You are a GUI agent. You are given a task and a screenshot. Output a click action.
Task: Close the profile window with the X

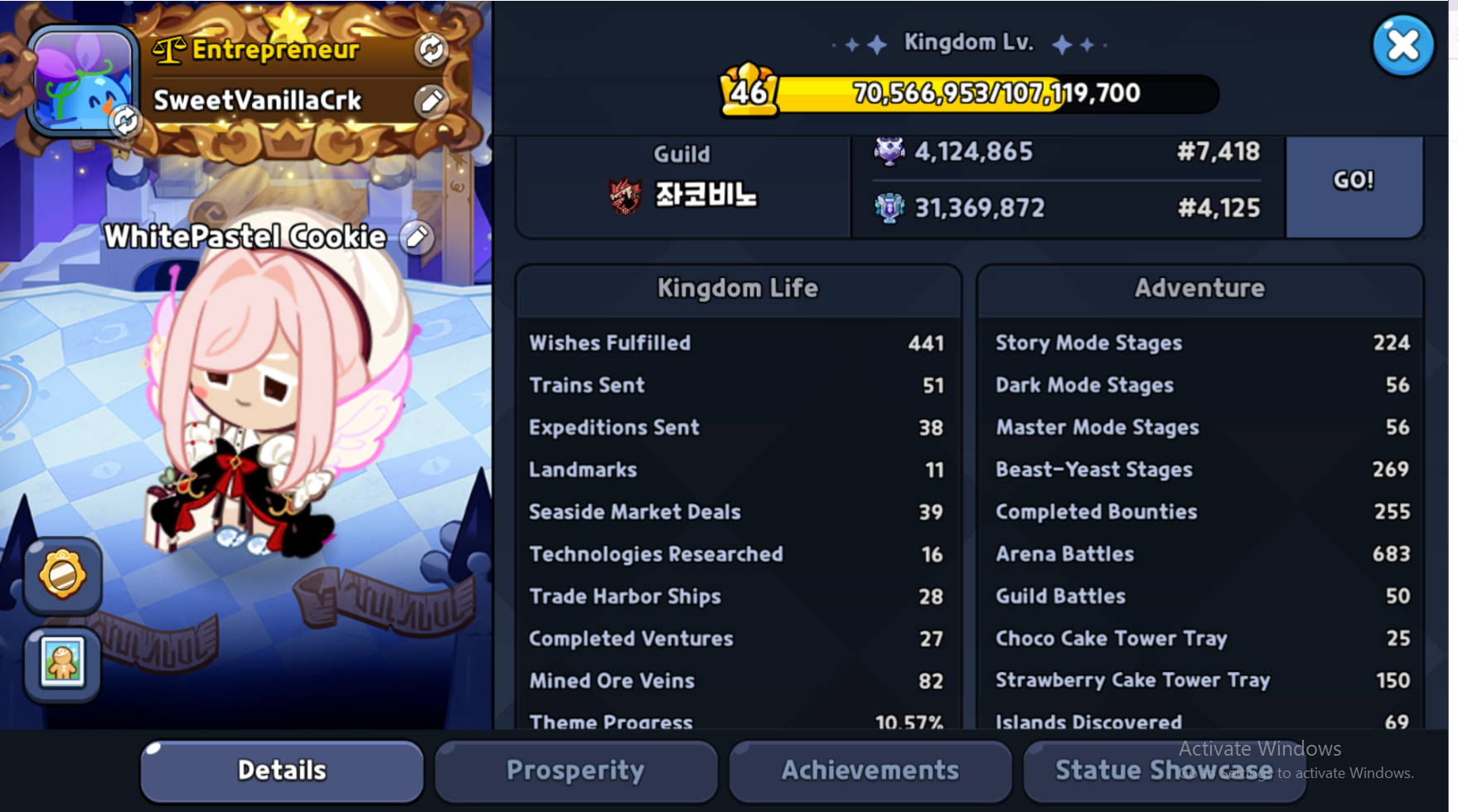[1403, 46]
